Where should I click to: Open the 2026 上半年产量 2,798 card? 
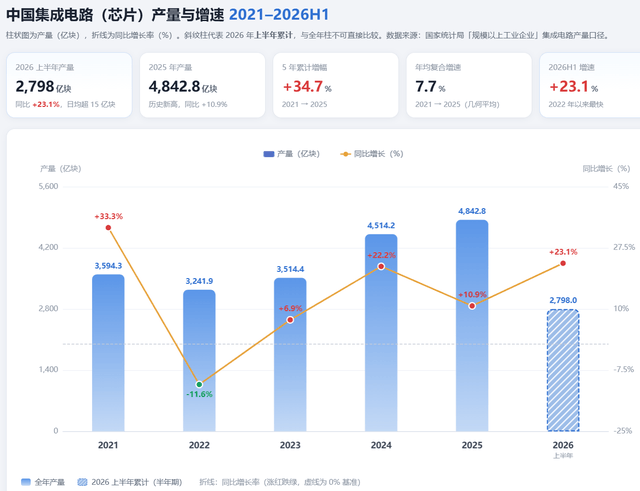click(69, 85)
